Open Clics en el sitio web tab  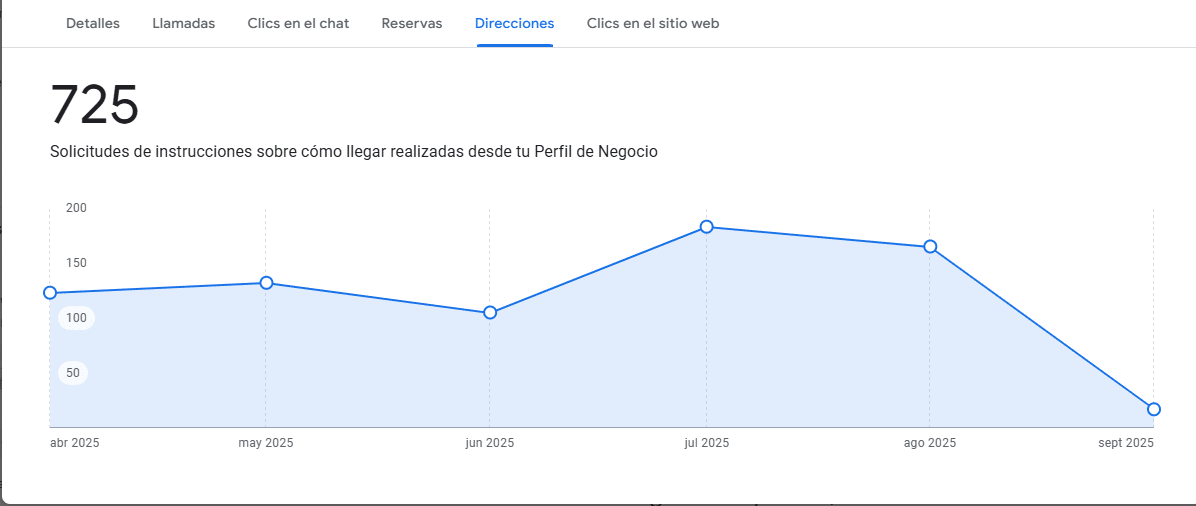coord(652,23)
